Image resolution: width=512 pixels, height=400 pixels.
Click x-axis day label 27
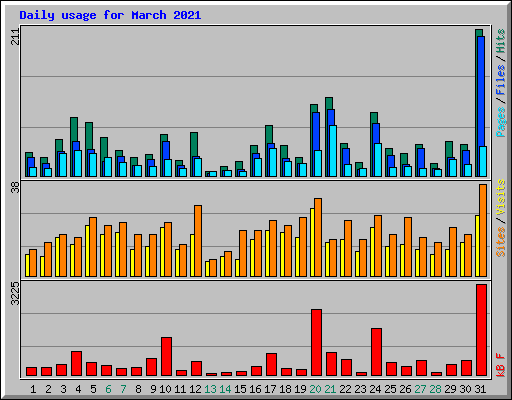(x=420, y=389)
